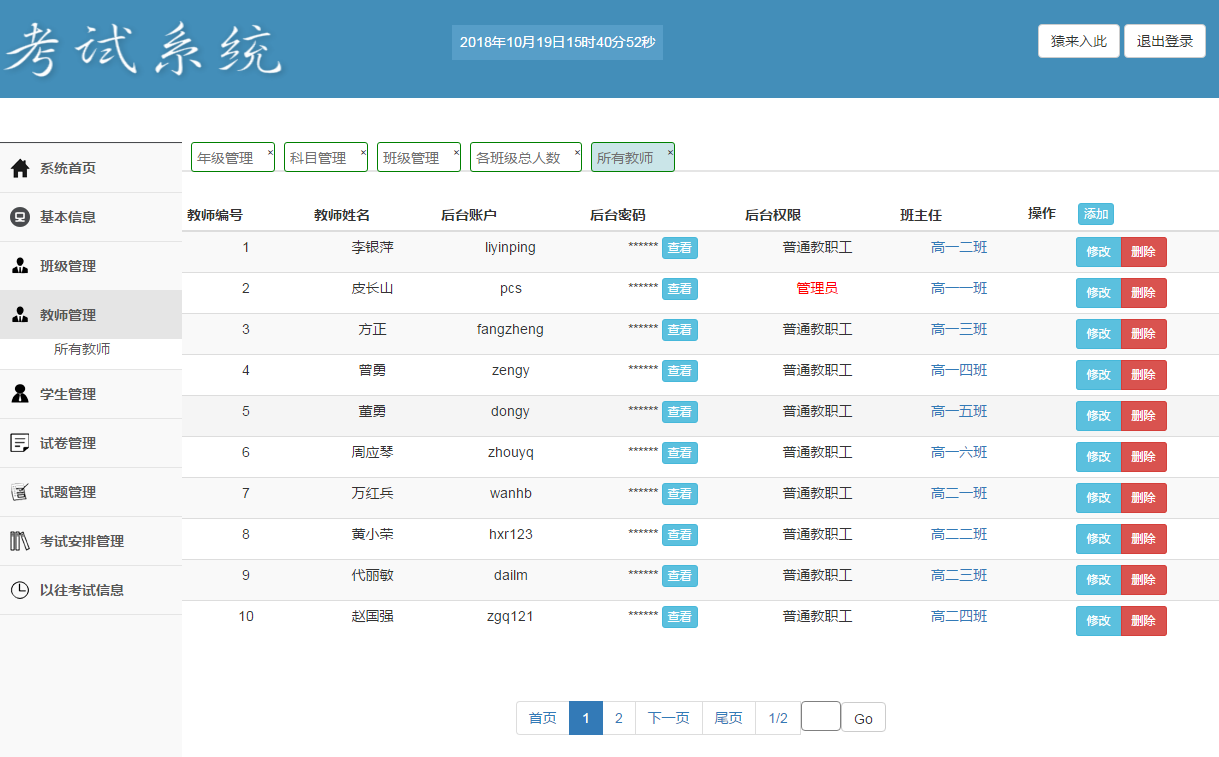Click the home icon beside 系统首页
Viewport: 1219px width, 757px height.
pyautogui.click(x=20, y=168)
